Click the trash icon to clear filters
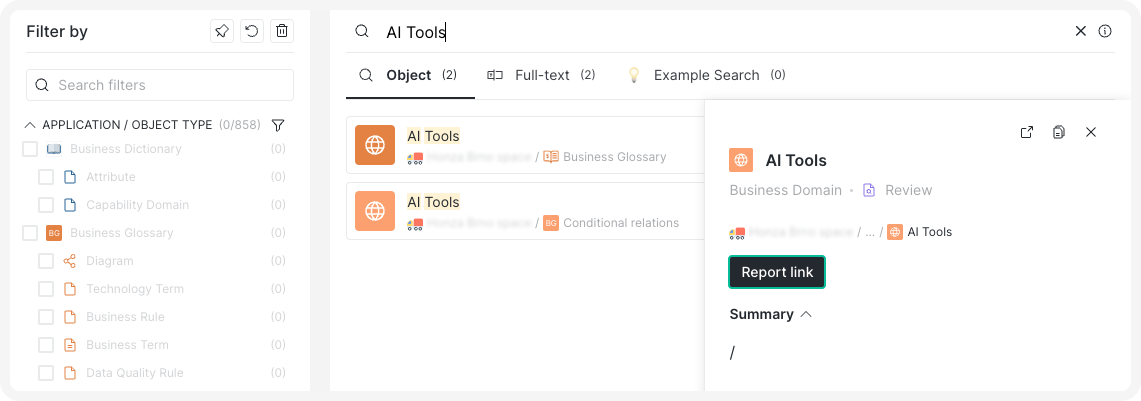This screenshot has height=401, width=1141. click(282, 32)
